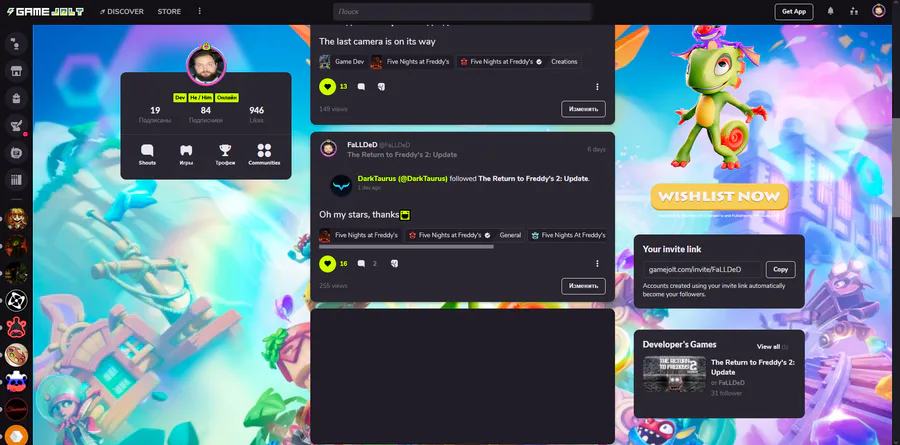Image resolution: width=900 pixels, height=445 pixels.
Task: Open the quests icon with red dot
Action: pos(17,125)
